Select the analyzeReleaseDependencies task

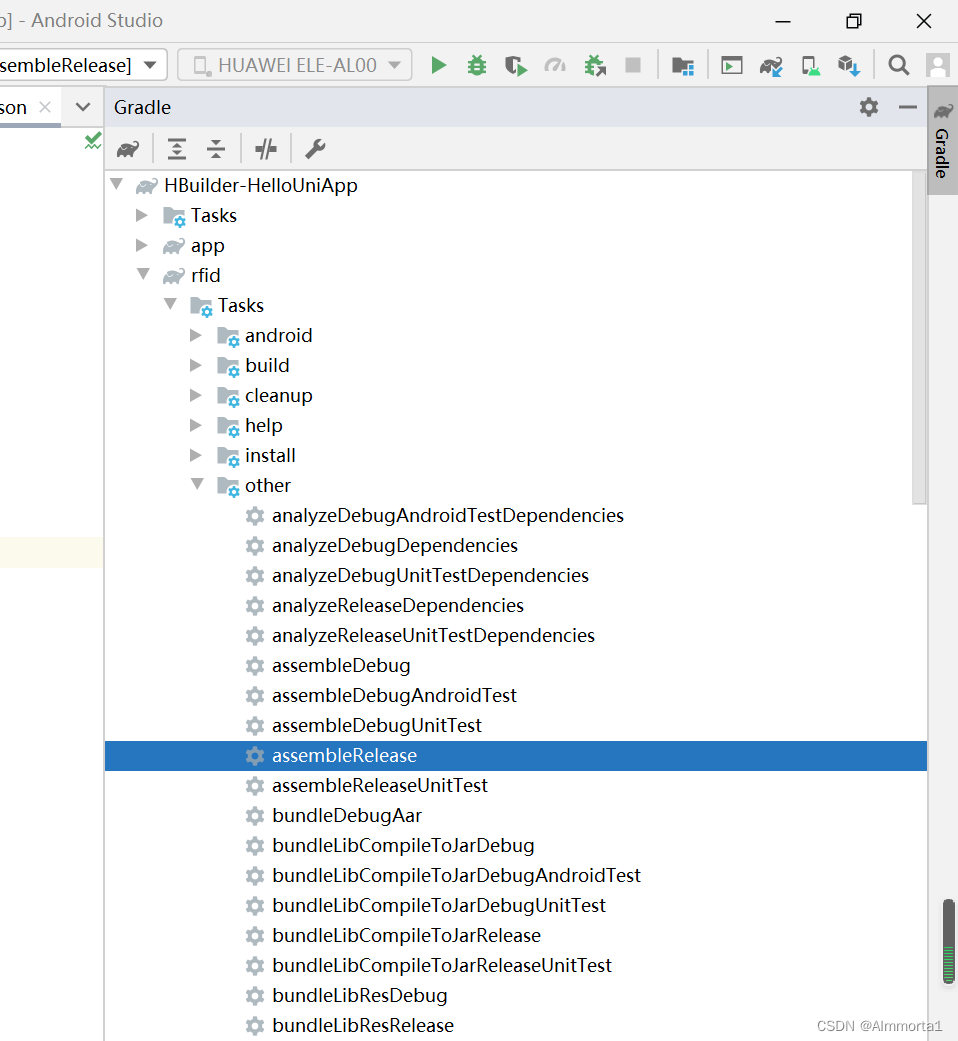(398, 605)
